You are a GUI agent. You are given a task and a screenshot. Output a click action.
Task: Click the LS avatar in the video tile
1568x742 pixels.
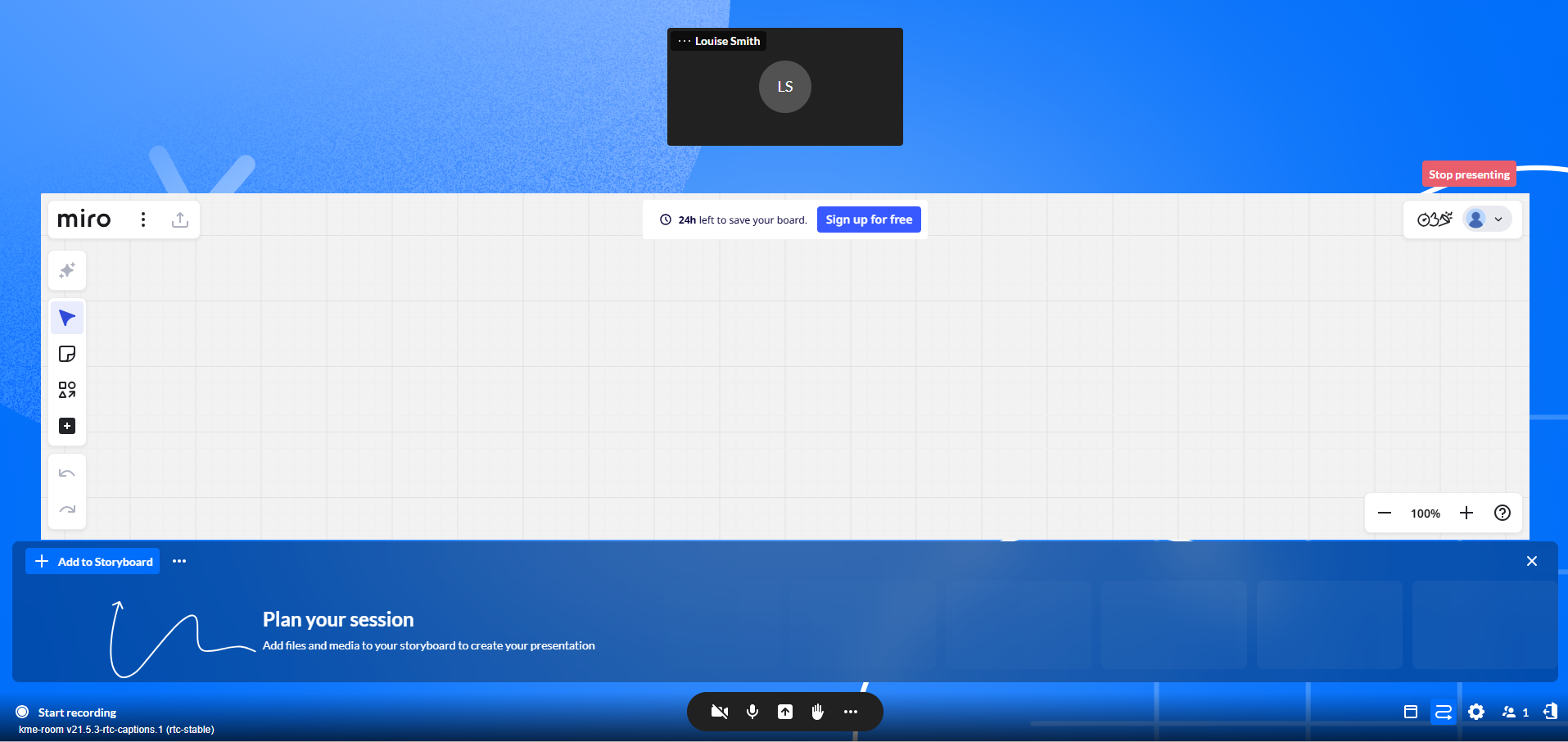(785, 87)
